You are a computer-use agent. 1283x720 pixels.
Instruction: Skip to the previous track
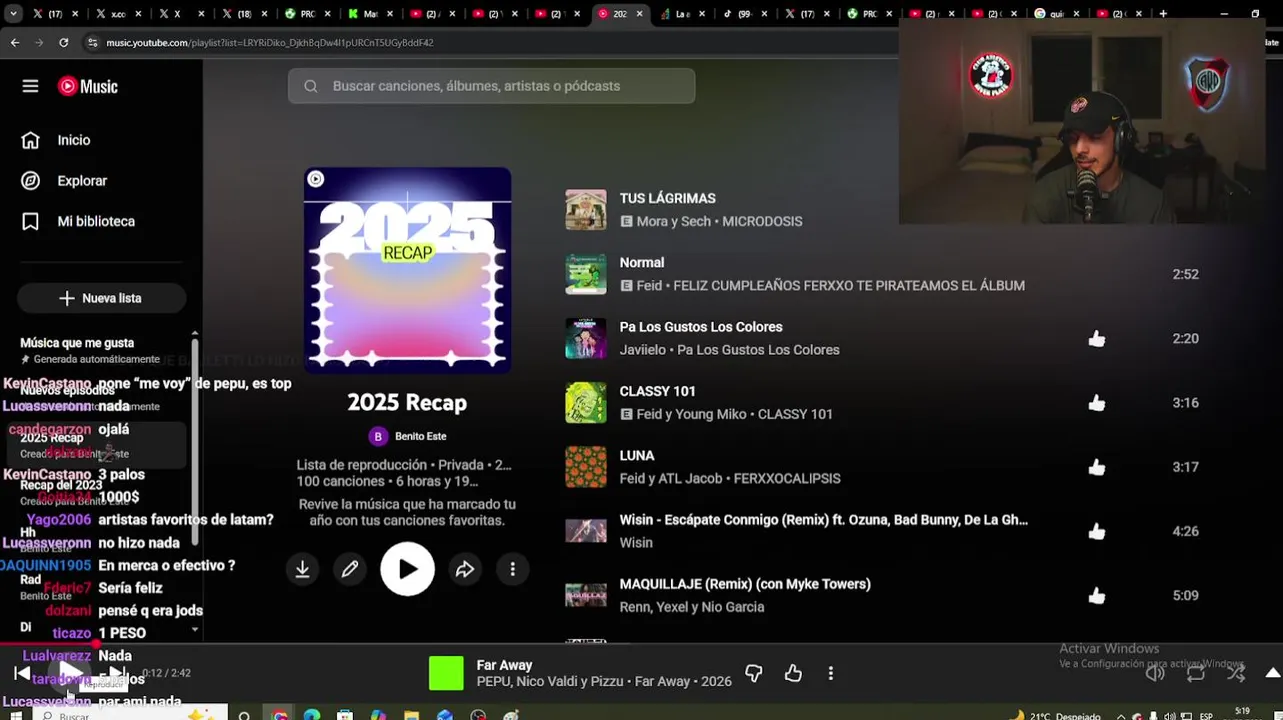[x=22, y=673]
